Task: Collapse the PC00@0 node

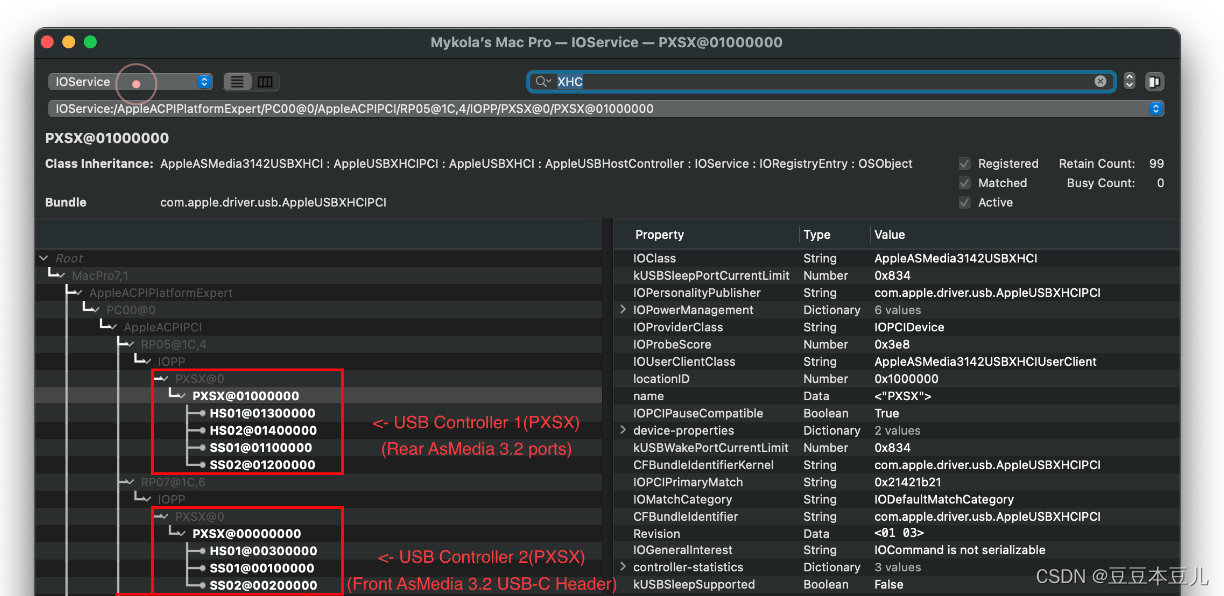Action: click(x=97, y=310)
